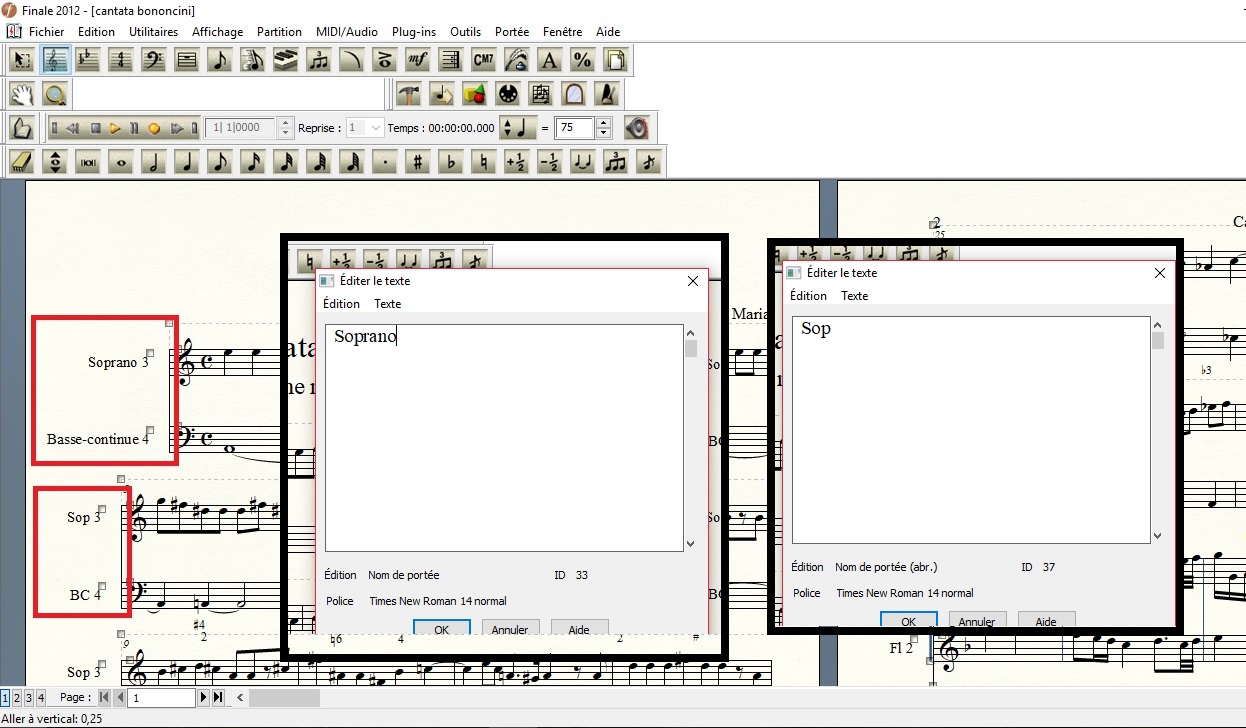Pick the Eraser in Simple Entry palette

[x=22, y=162]
